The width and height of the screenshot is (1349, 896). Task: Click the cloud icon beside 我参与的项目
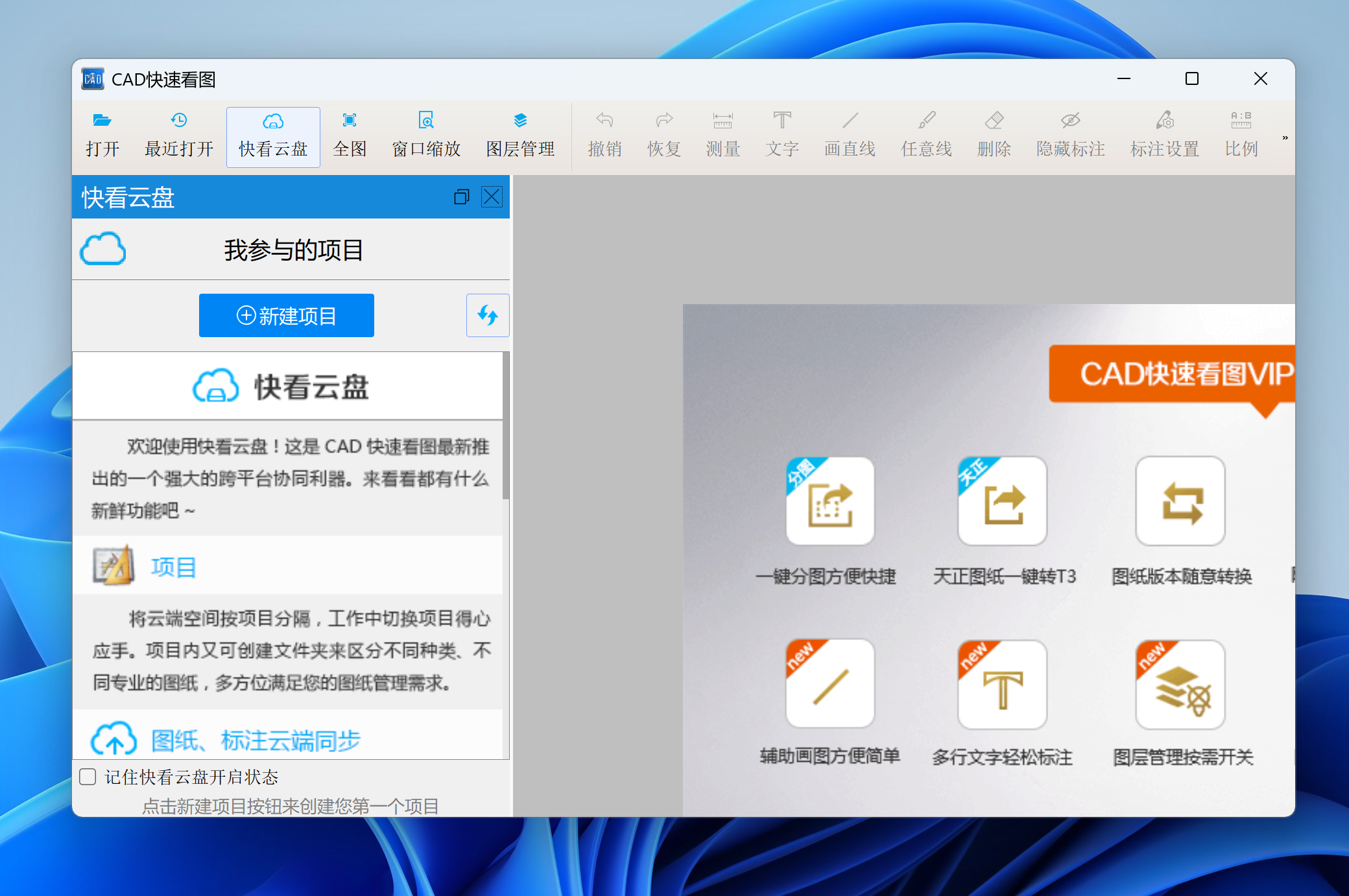coord(102,249)
